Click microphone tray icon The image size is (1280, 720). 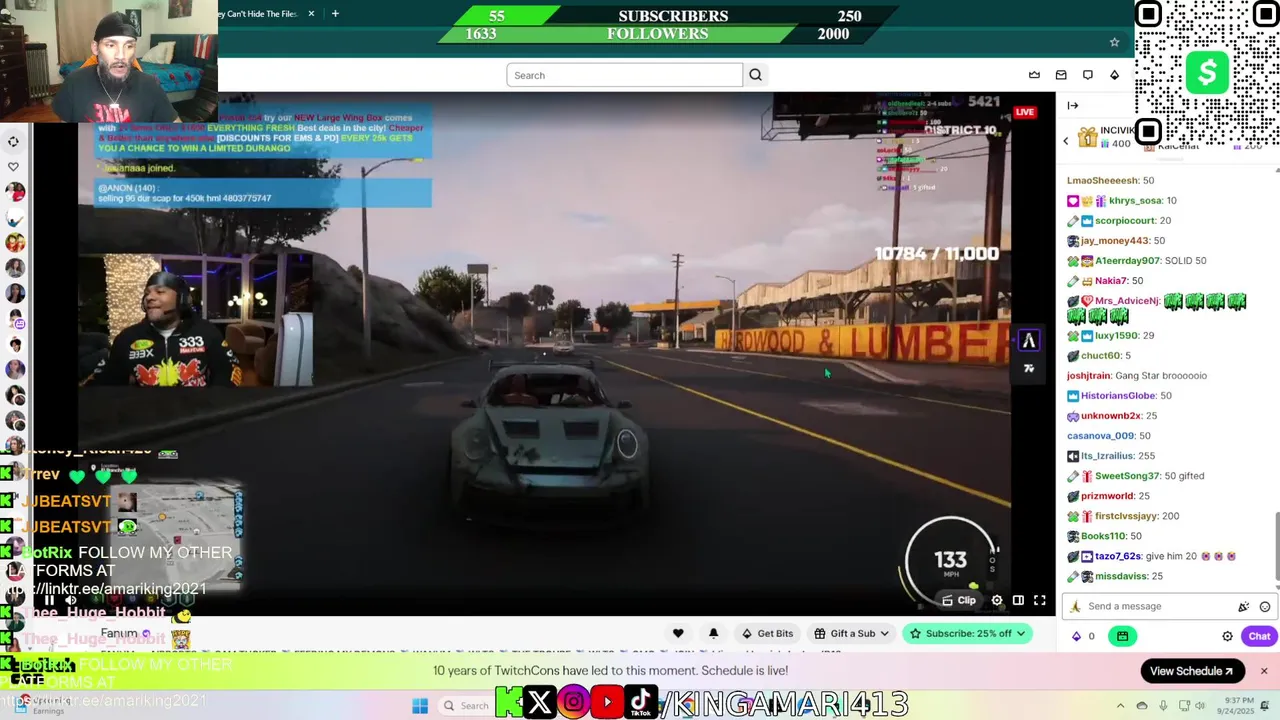tap(1161, 706)
